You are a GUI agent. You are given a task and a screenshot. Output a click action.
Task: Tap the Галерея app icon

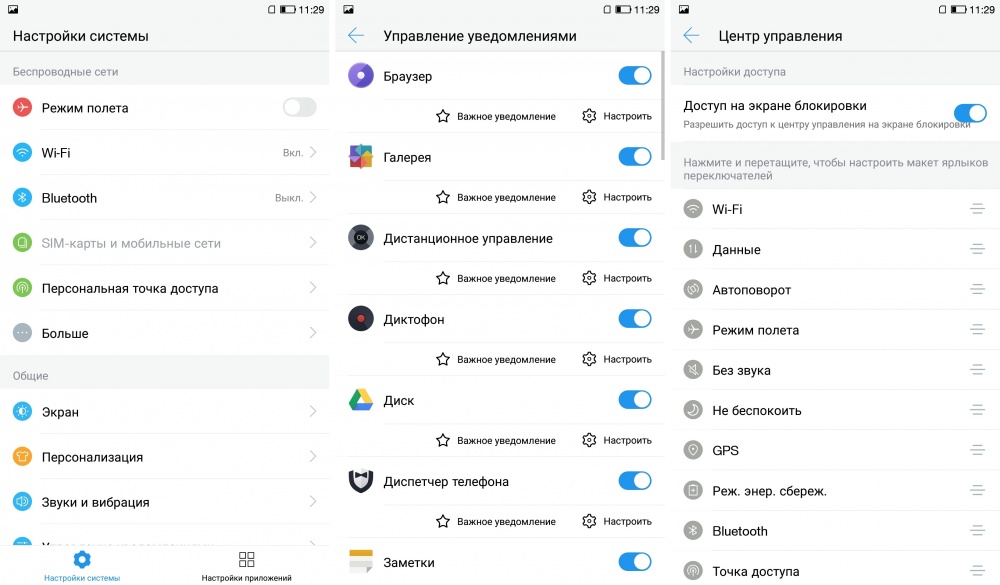[x=361, y=157]
